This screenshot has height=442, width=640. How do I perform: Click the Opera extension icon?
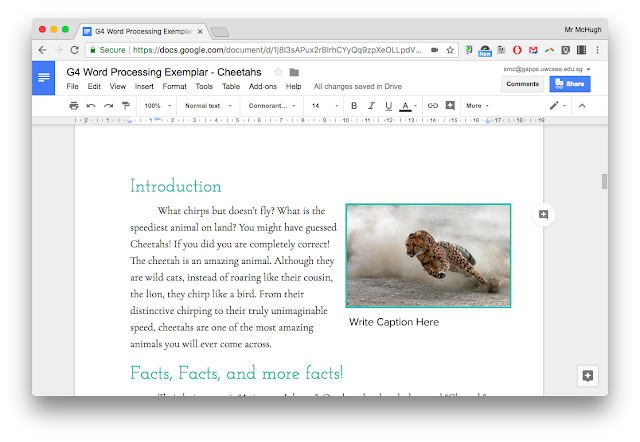click(x=517, y=50)
